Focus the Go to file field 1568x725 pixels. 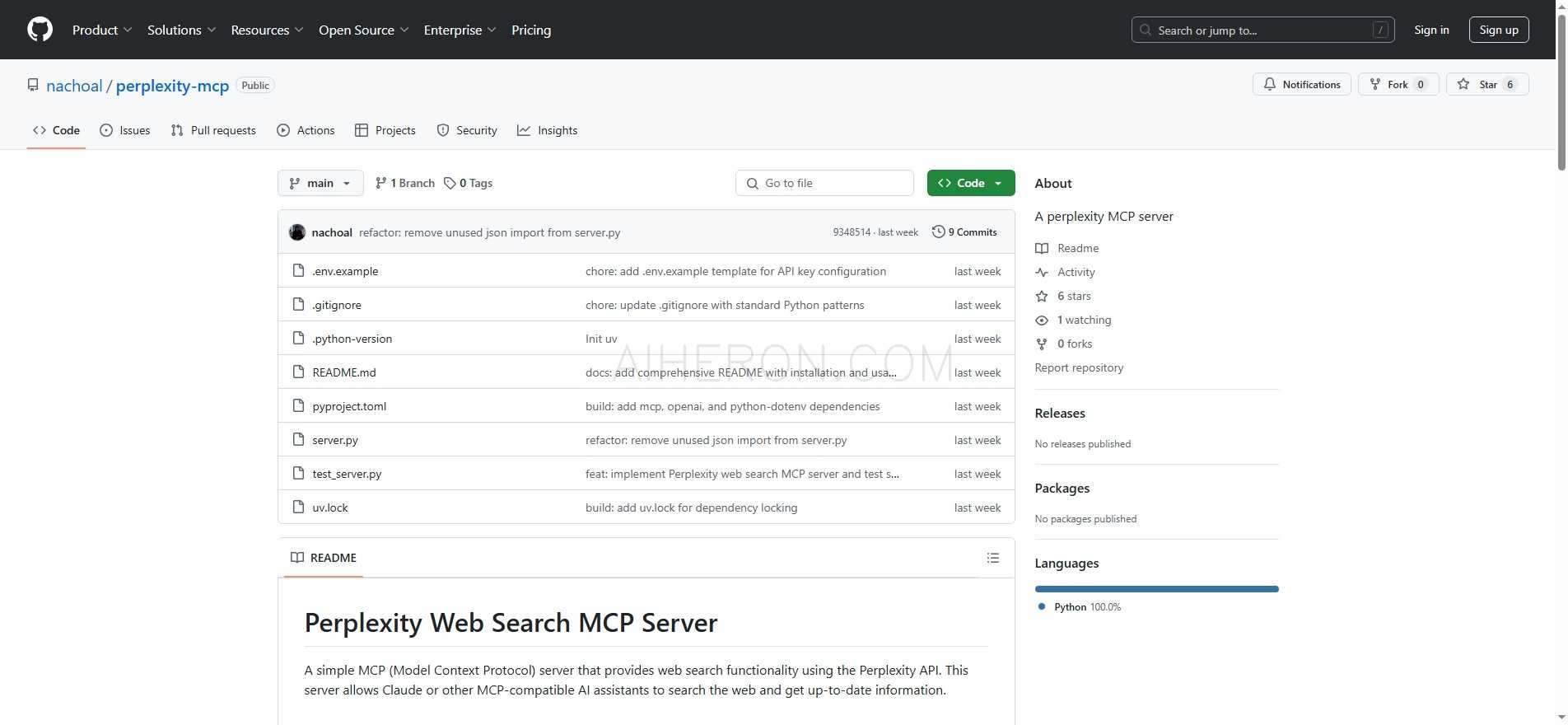[x=824, y=183]
